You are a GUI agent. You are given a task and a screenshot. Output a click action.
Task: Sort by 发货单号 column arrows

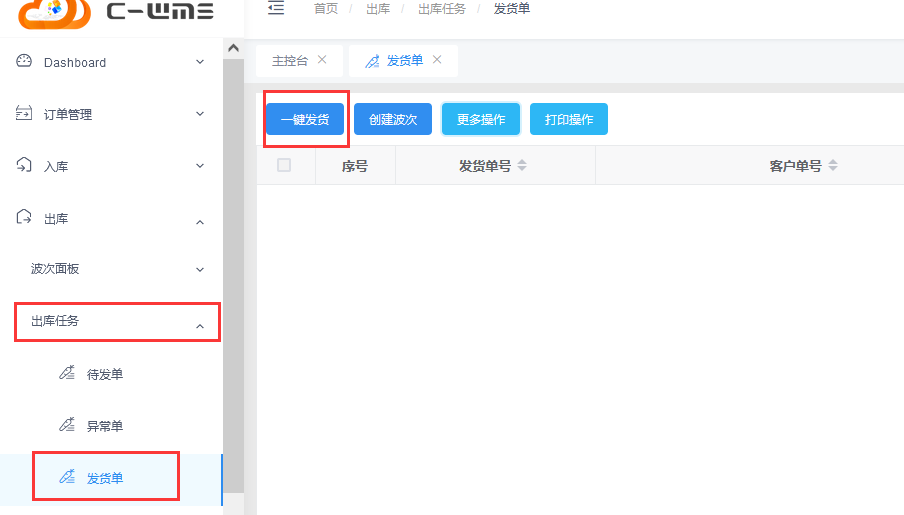[522, 166]
